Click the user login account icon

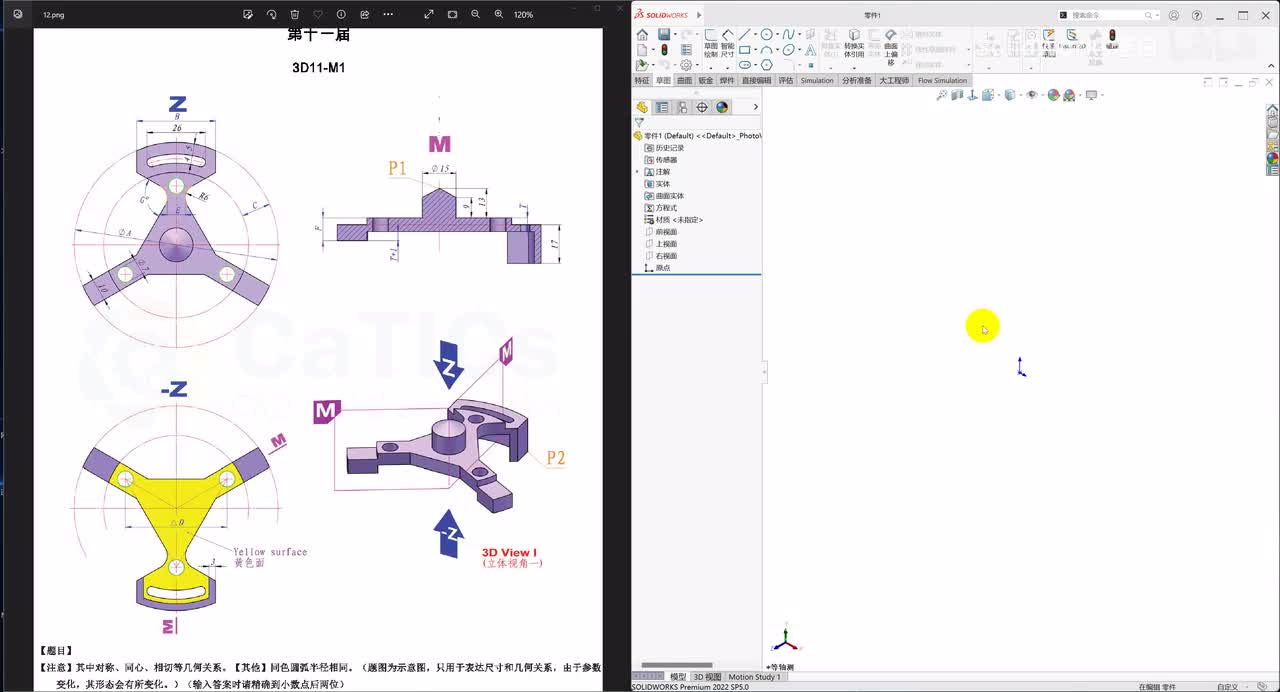(1173, 16)
